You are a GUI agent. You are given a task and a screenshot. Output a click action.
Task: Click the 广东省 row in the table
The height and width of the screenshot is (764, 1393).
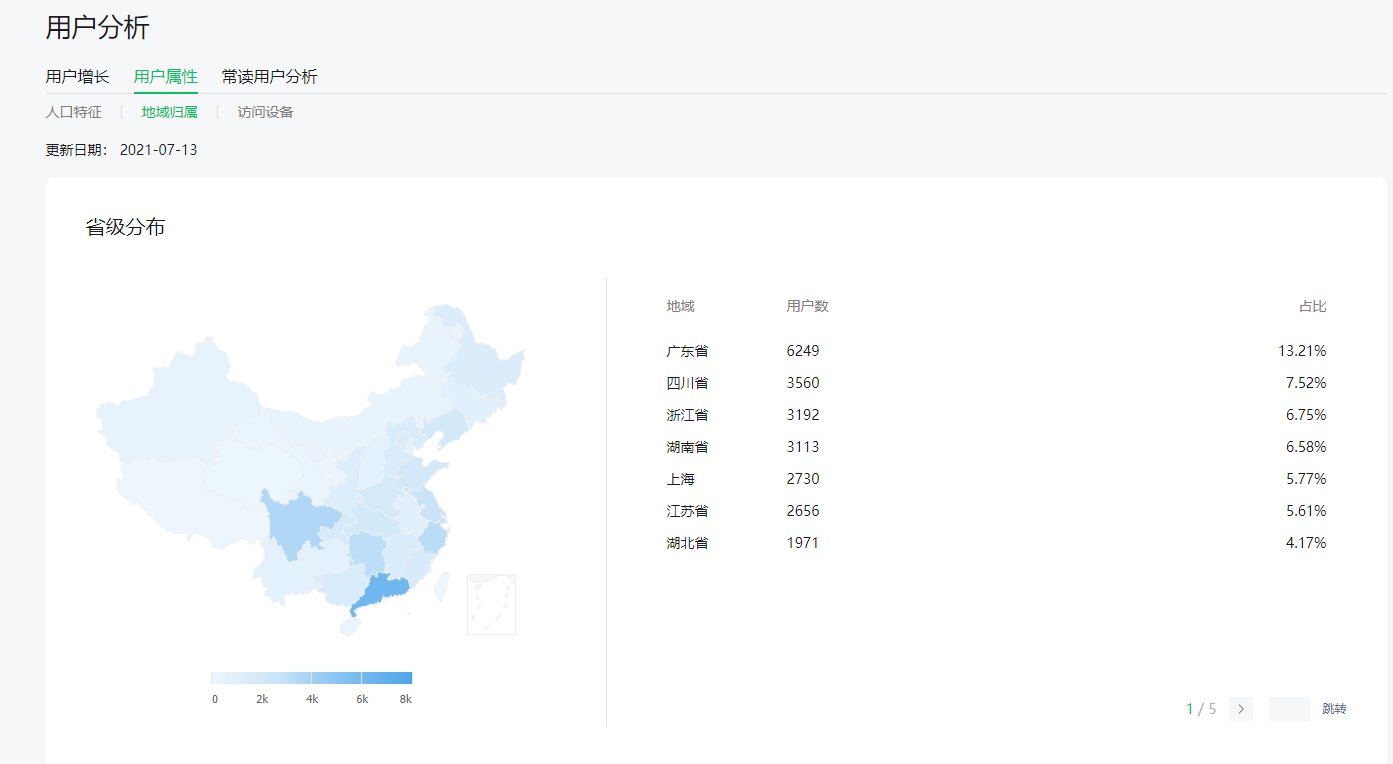[x=688, y=351]
